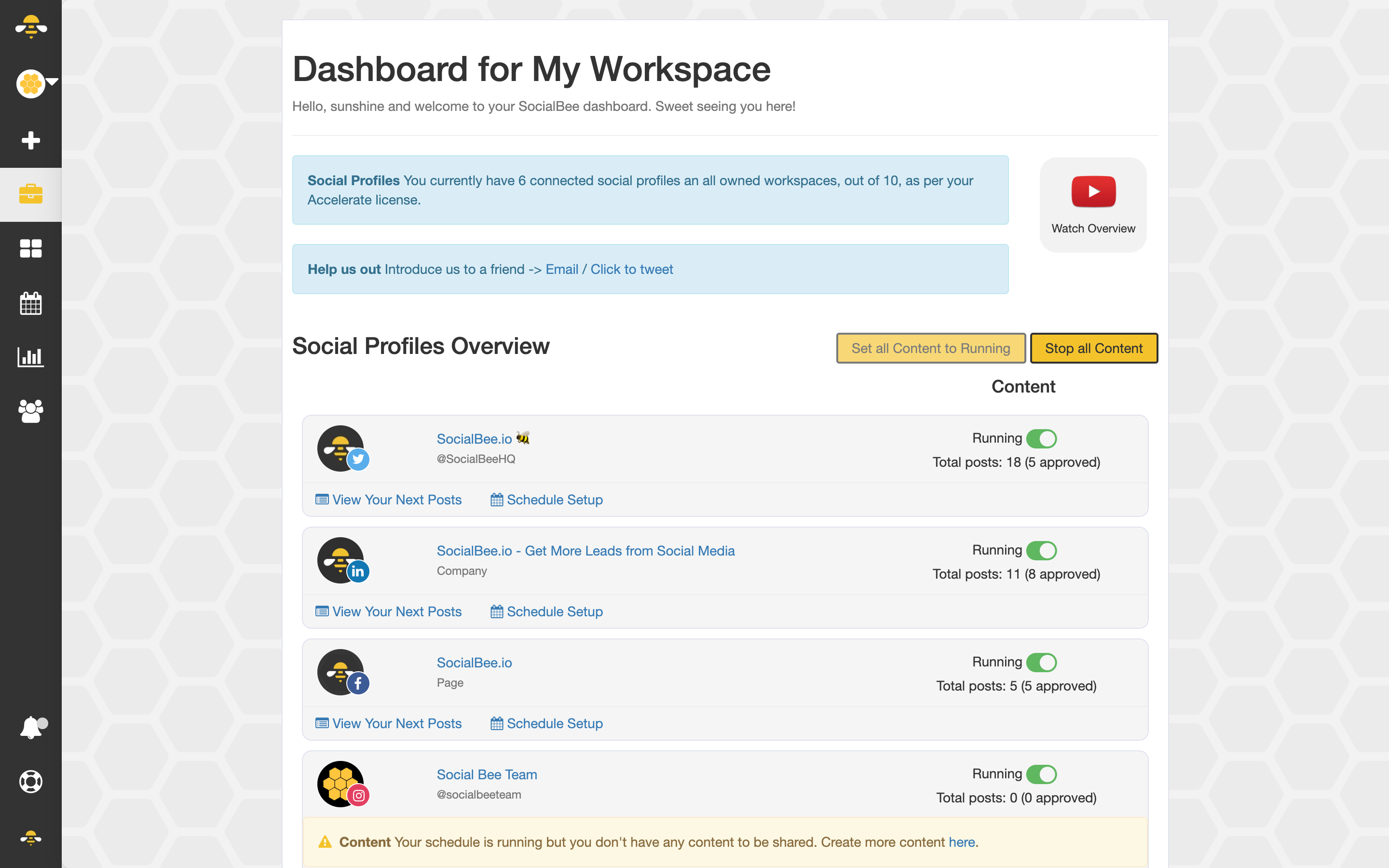The image size is (1389, 868).
Task: Expand the workspace switcher dropdown arrow
Action: (x=52, y=81)
